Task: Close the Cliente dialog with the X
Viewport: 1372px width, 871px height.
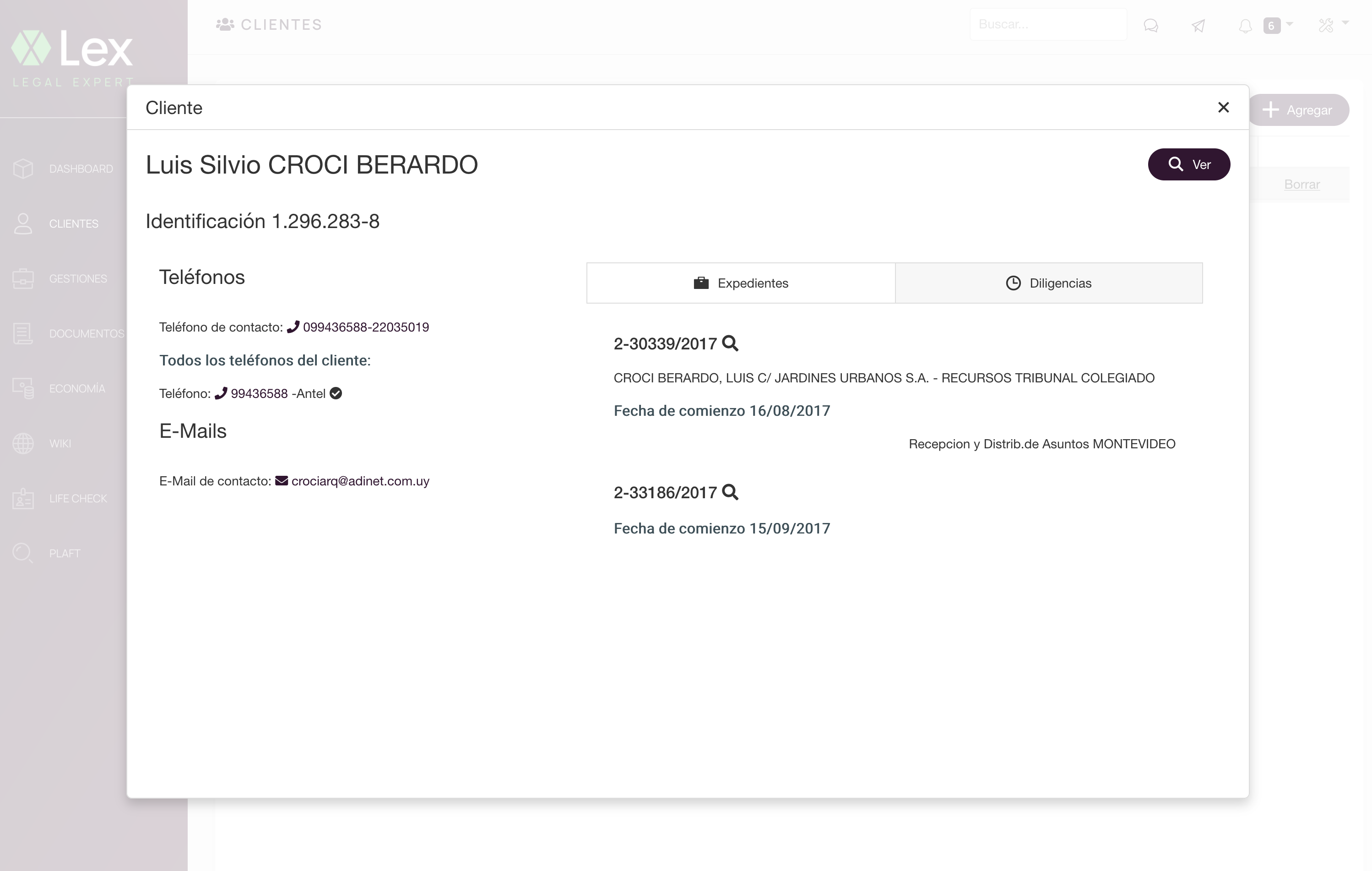Action: click(x=1223, y=107)
